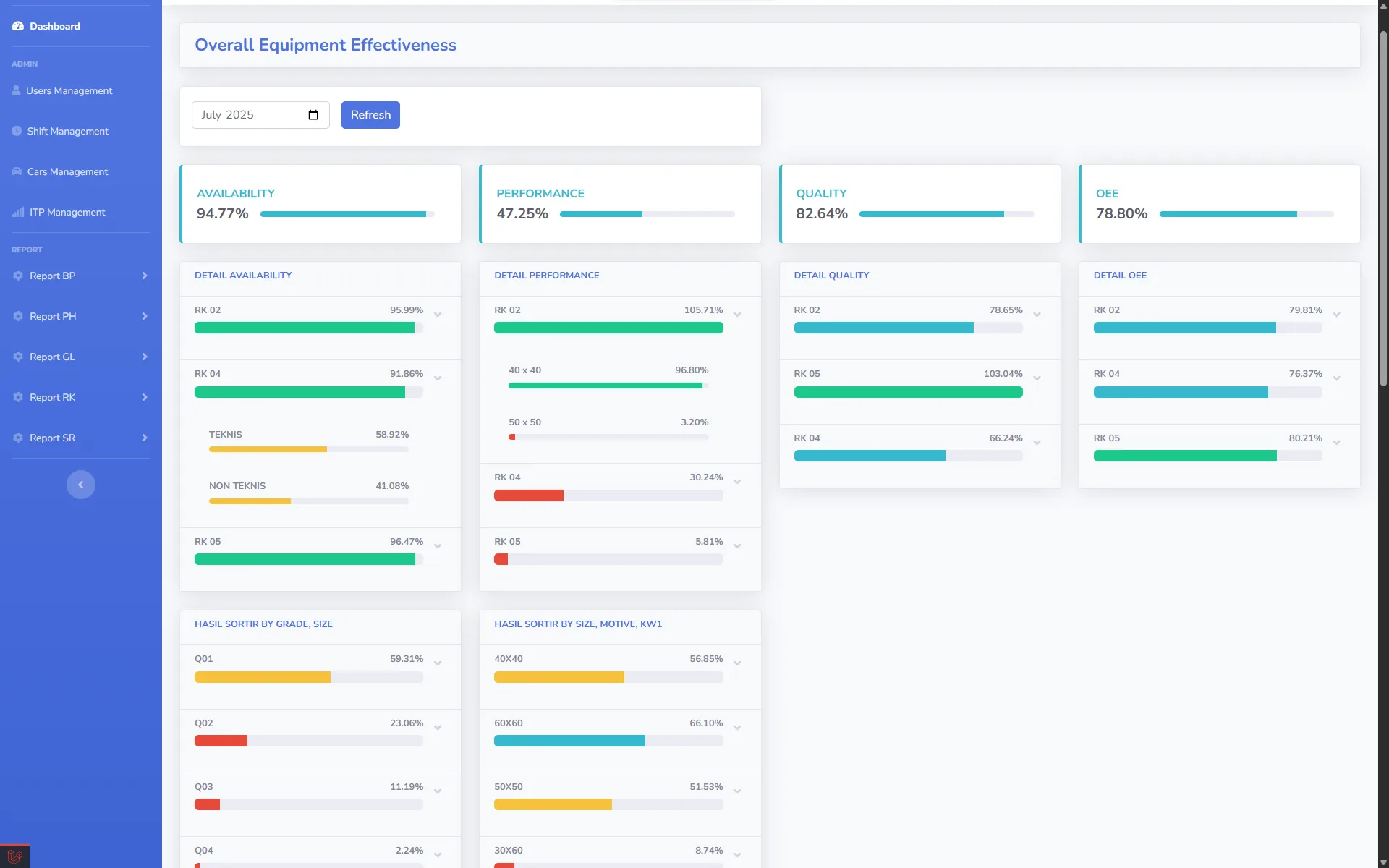Collapse RK 04 chevron in Detail Availability
The height and width of the screenshot is (868, 1389).
click(x=438, y=378)
